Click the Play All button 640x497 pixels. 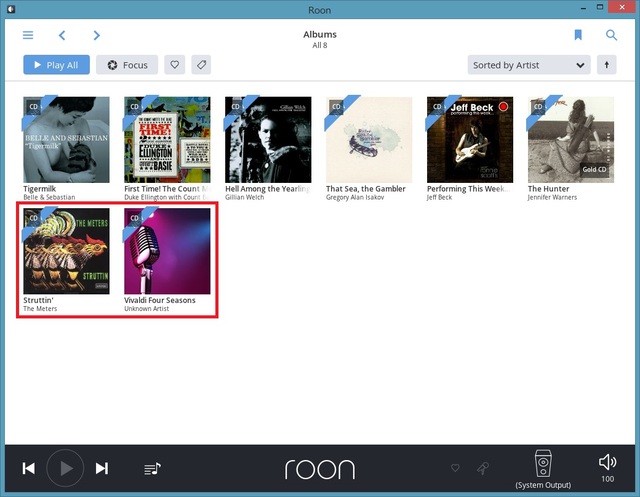pos(57,65)
